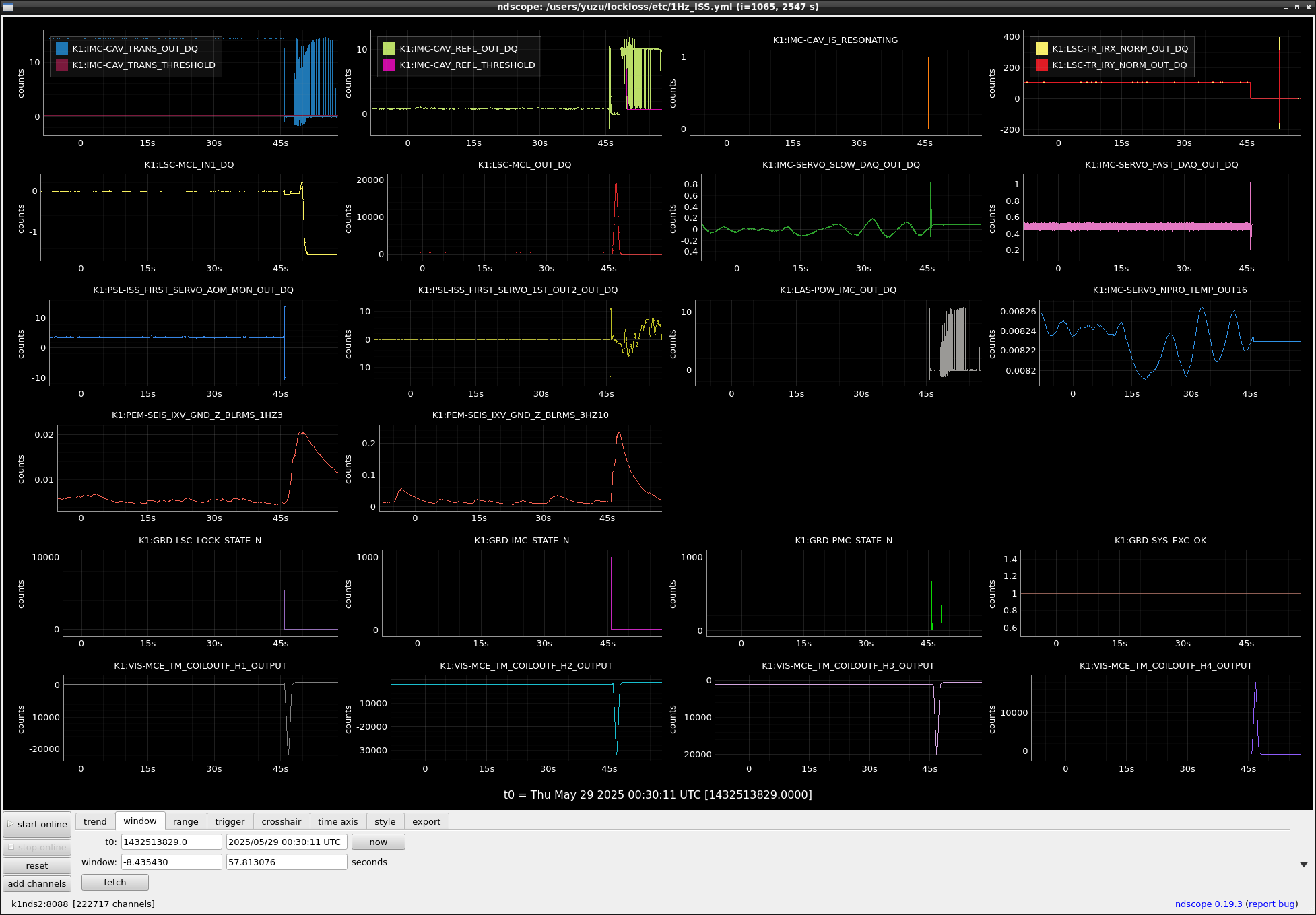Image resolution: width=1316 pixels, height=915 pixels.
Task: Click the K1:VIS-MCE_TM_COILOUTF_H2_OUTPUT title
Action: [527, 665]
